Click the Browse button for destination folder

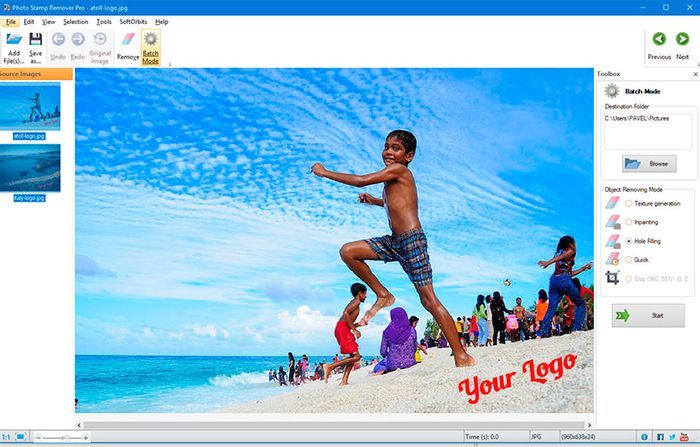(x=649, y=164)
